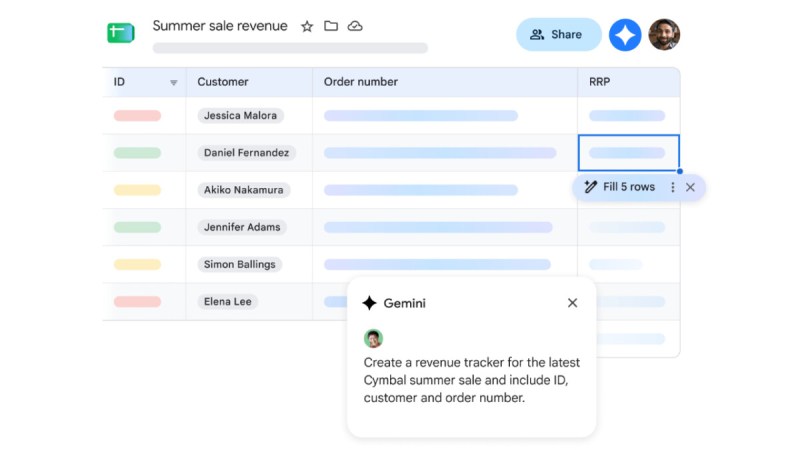This screenshot has height=450, width=800.
Task: Click the Elena Lee customer chip
Action: pyautogui.click(x=228, y=302)
